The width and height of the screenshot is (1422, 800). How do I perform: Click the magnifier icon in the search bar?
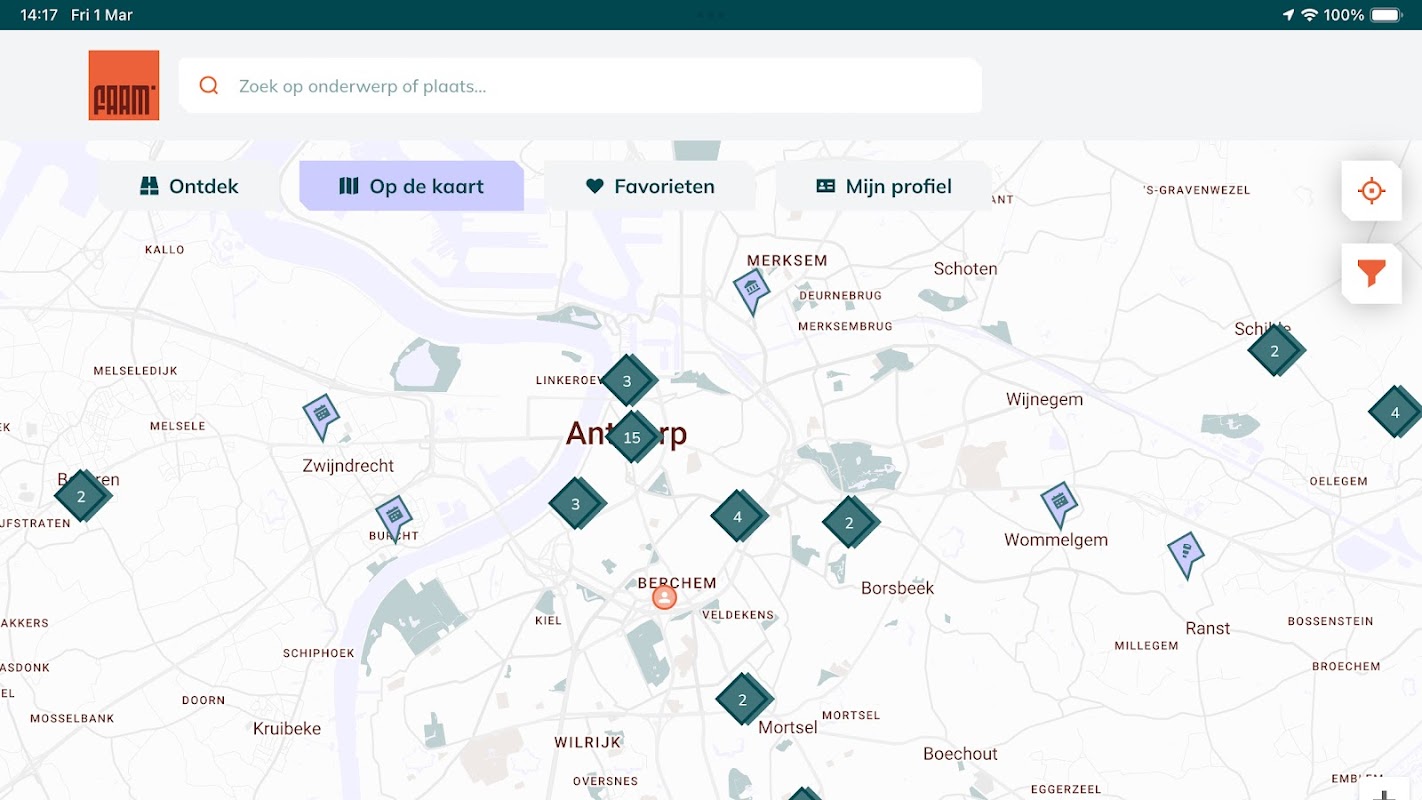(209, 86)
